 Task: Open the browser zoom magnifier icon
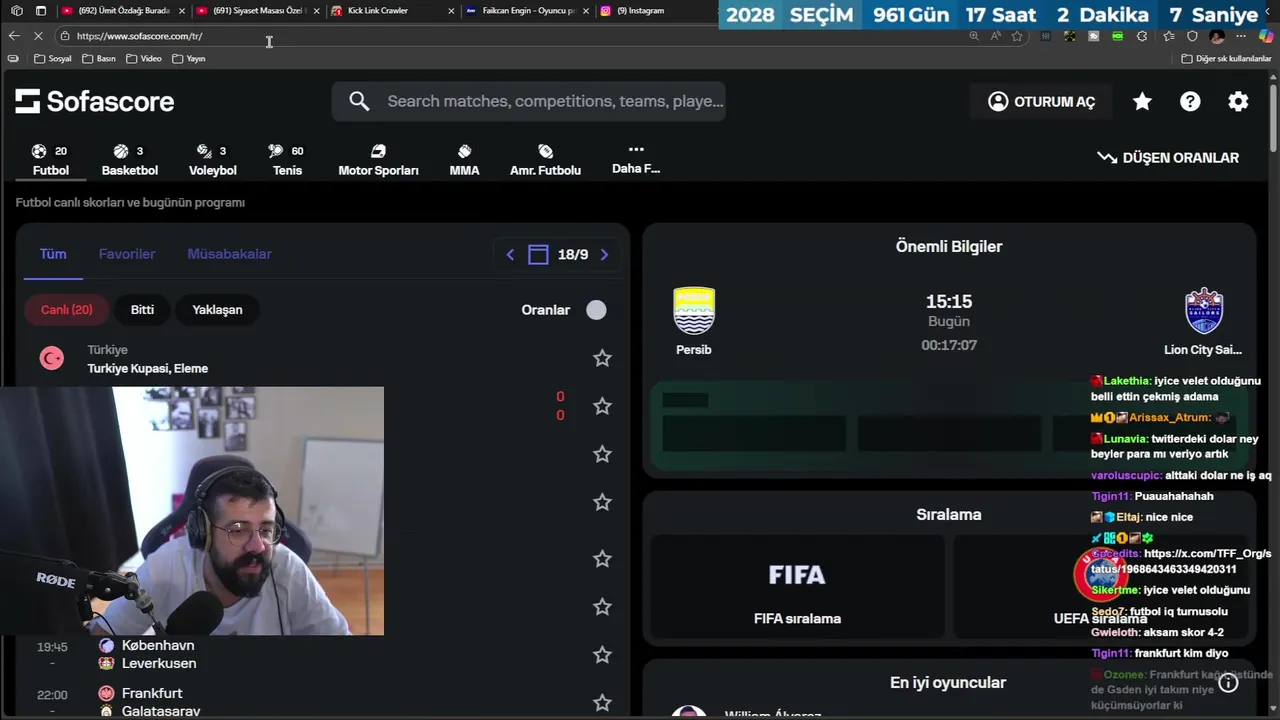[x=974, y=36]
